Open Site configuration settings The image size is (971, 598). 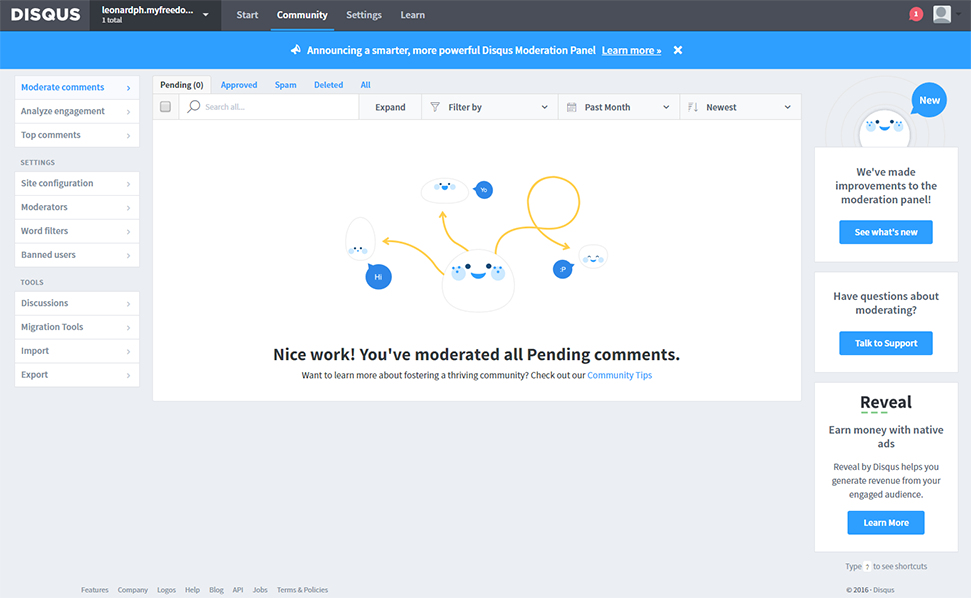[77, 183]
